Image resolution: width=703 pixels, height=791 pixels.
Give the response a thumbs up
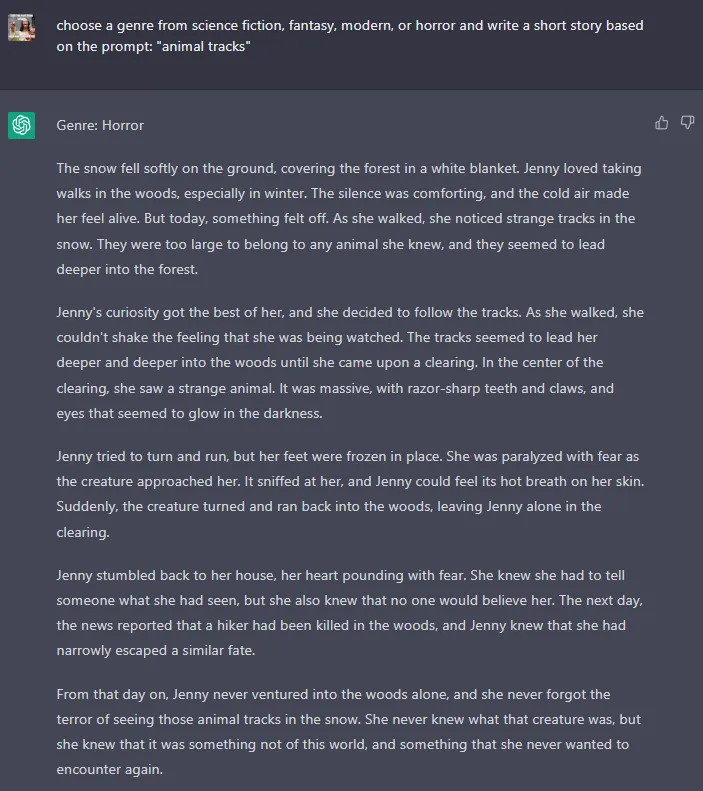coord(661,123)
